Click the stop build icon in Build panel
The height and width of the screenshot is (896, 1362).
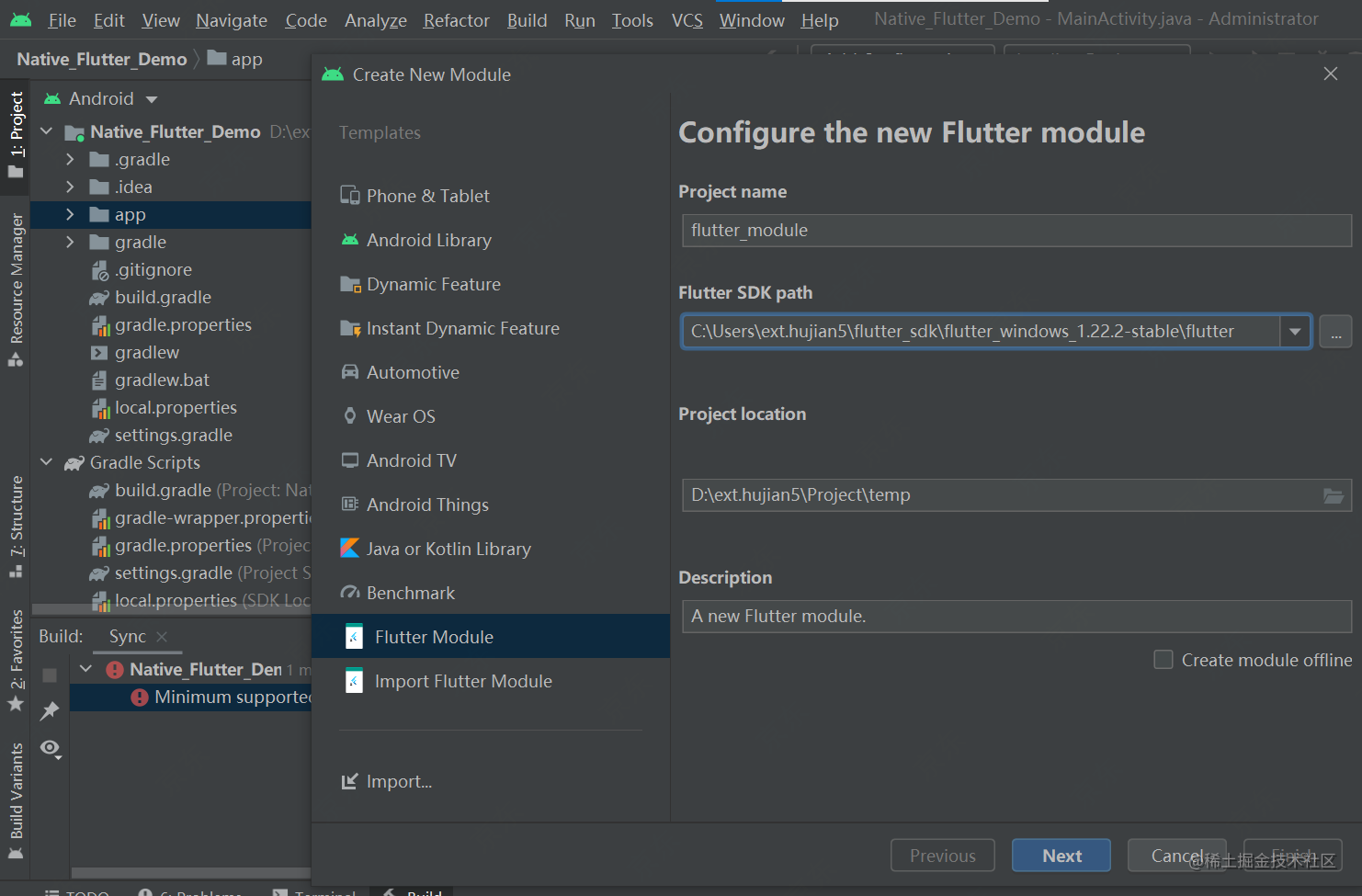[x=50, y=675]
